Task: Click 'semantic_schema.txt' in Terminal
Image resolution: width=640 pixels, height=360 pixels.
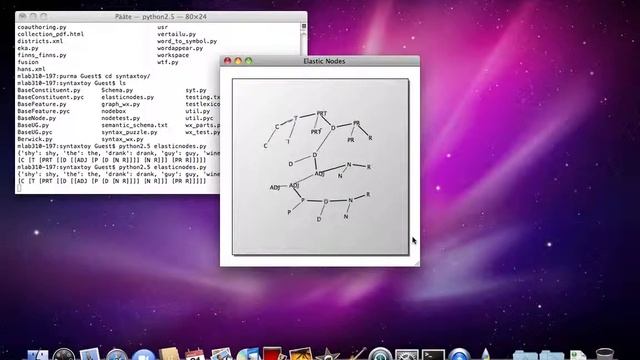Action: tap(135, 125)
